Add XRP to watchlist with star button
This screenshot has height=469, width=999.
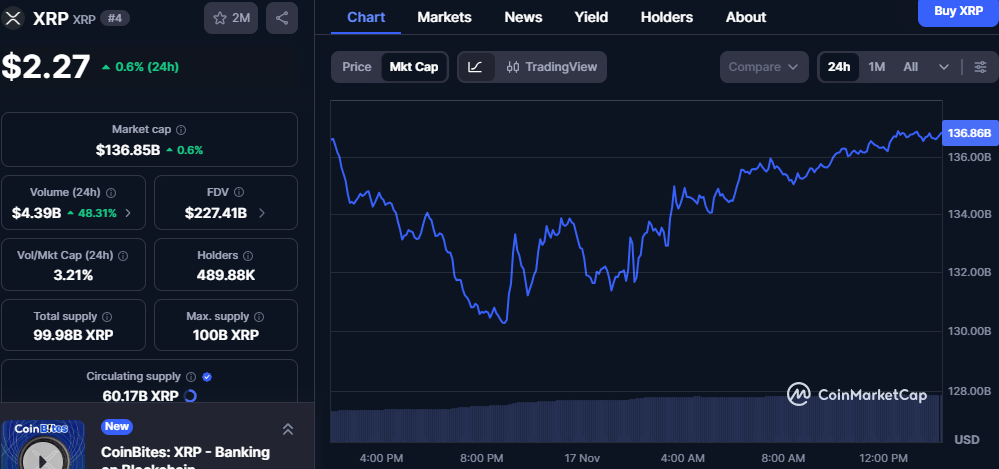tap(230, 18)
